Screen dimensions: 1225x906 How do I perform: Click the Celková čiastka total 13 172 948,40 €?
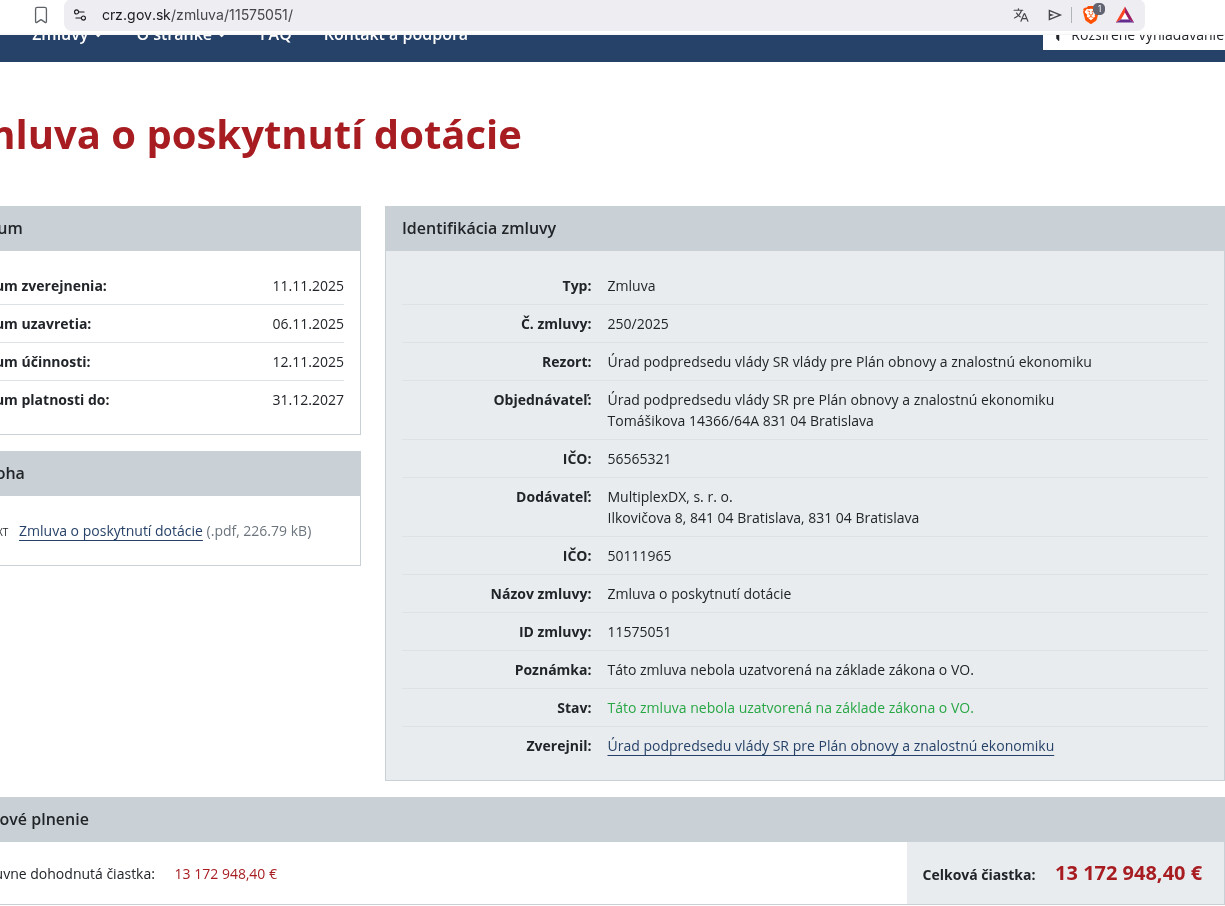click(x=1128, y=873)
